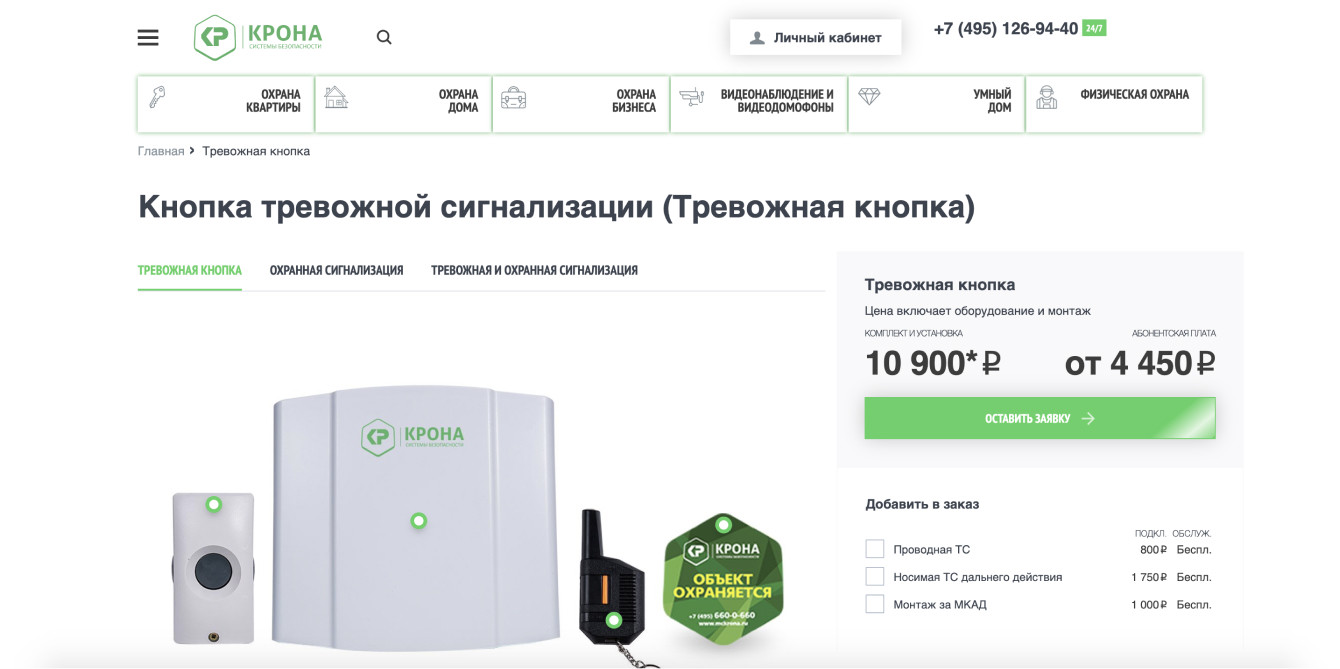
Task: Click the diamond icon for Умный дом
Action: point(869,97)
